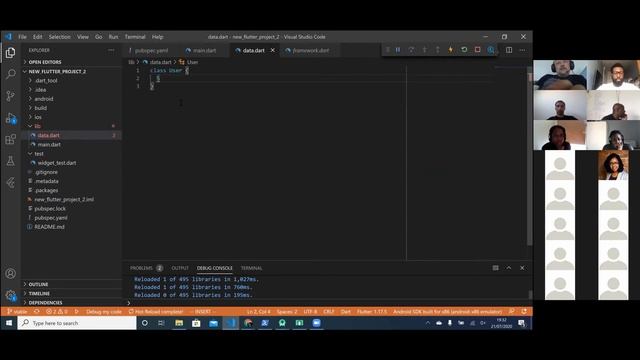The image size is (640, 360).
Task: Switch to the TERMINAL panel tab
Action: 251,268
